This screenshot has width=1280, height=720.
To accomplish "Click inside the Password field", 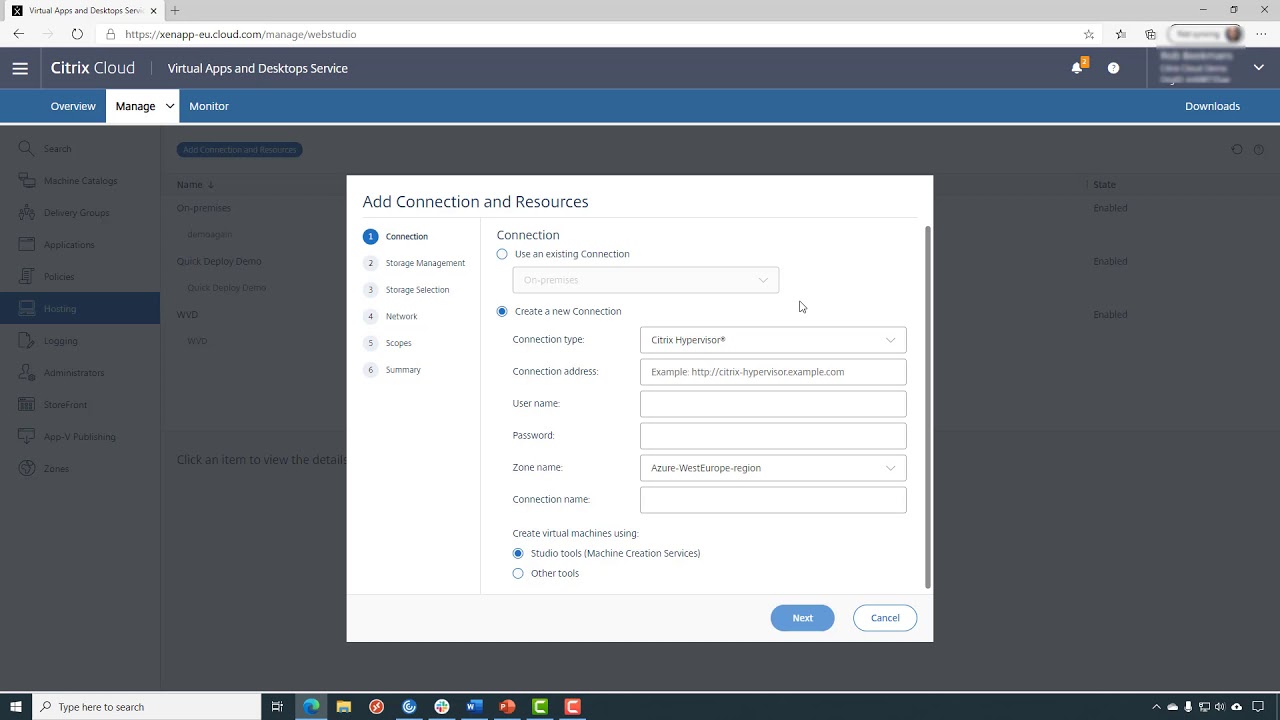I will pos(773,436).
